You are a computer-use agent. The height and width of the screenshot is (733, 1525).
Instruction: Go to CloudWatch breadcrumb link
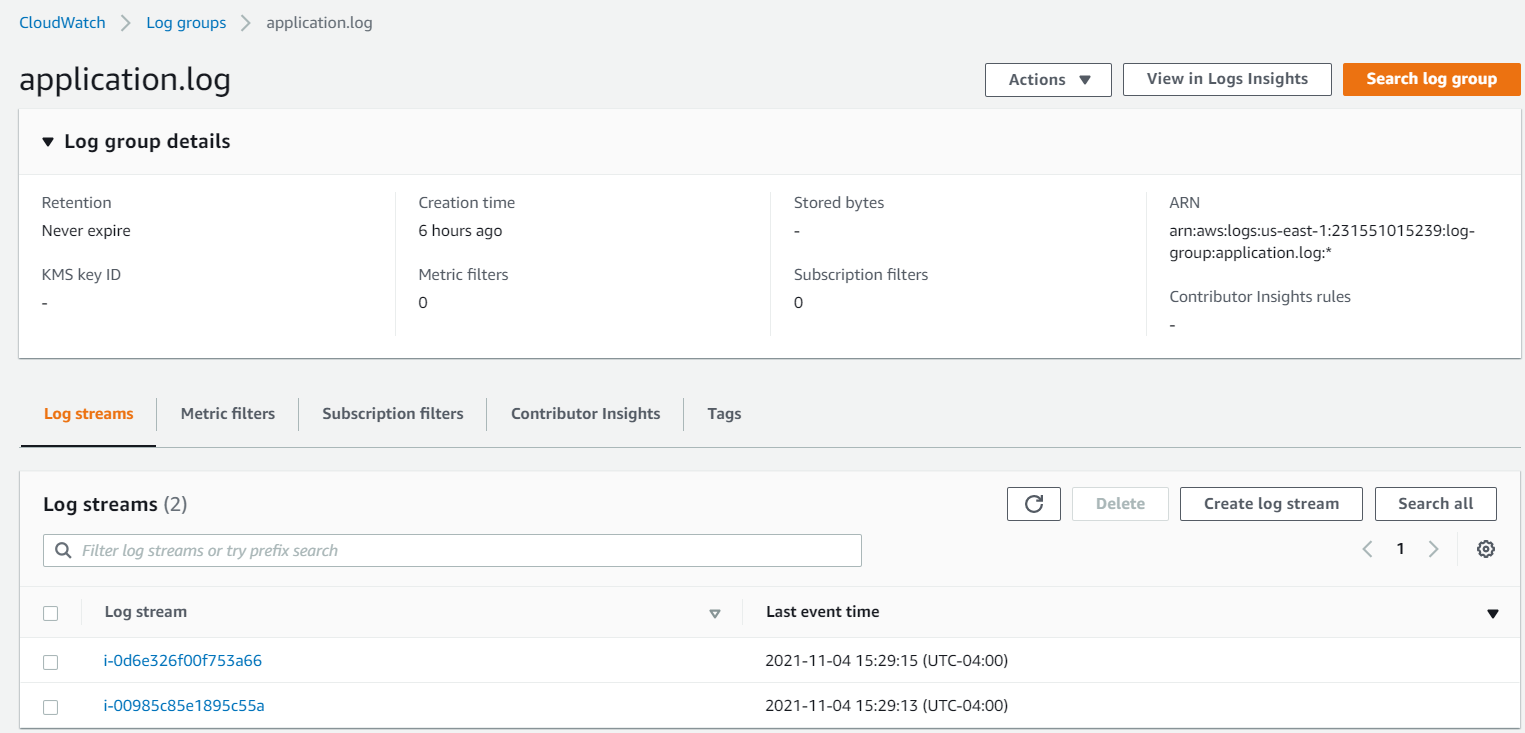point(62,22)
